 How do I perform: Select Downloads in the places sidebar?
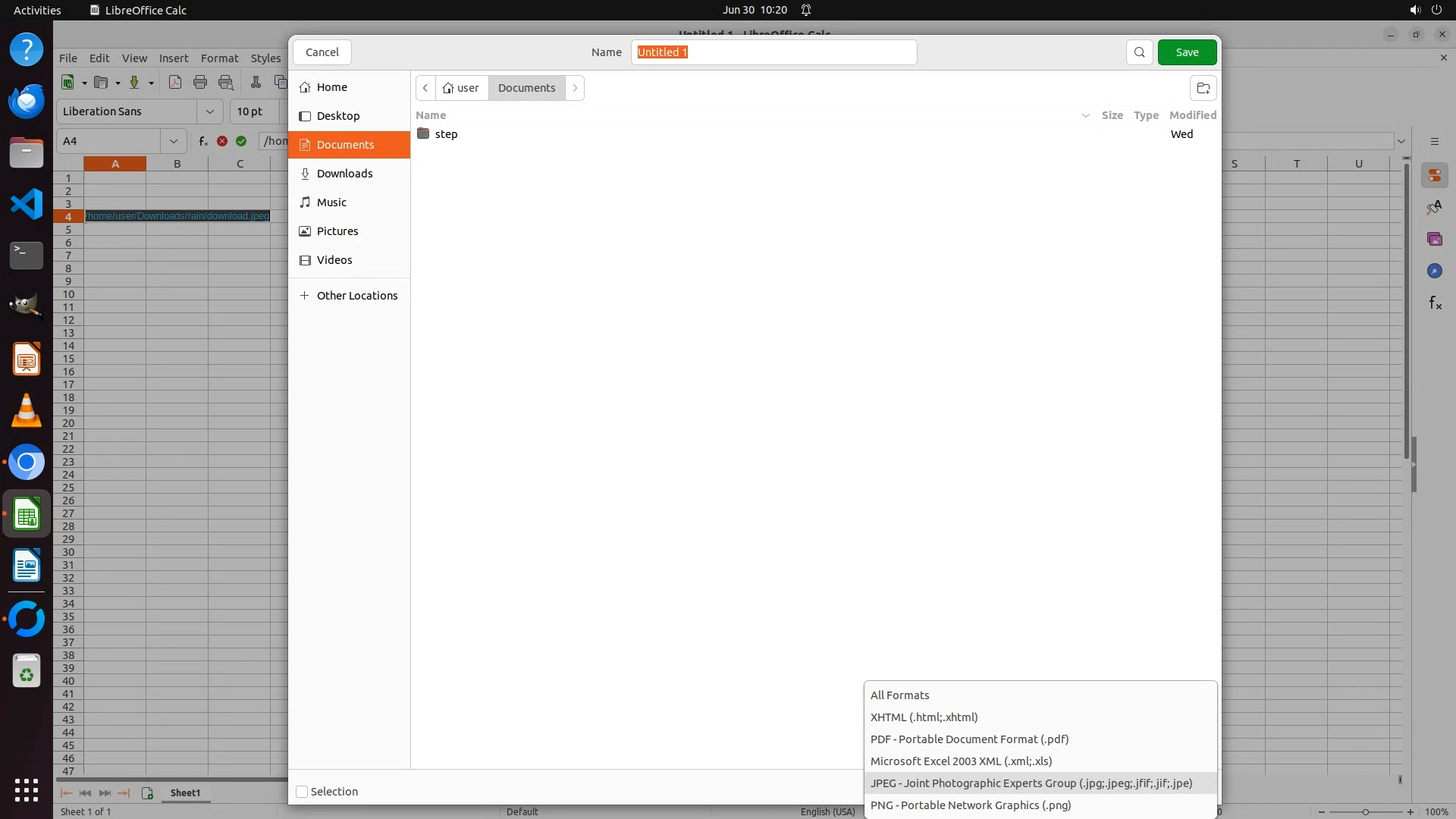tap(344, 174)
